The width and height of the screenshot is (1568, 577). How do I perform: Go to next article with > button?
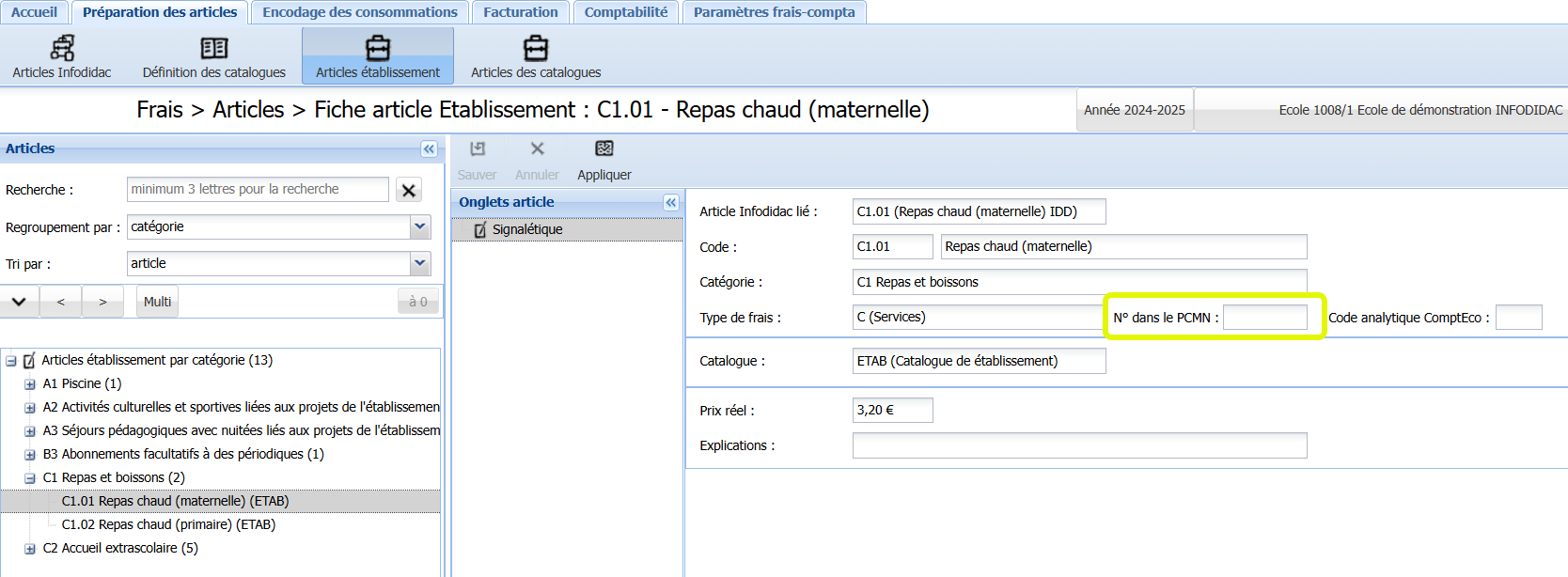point(103,302)
